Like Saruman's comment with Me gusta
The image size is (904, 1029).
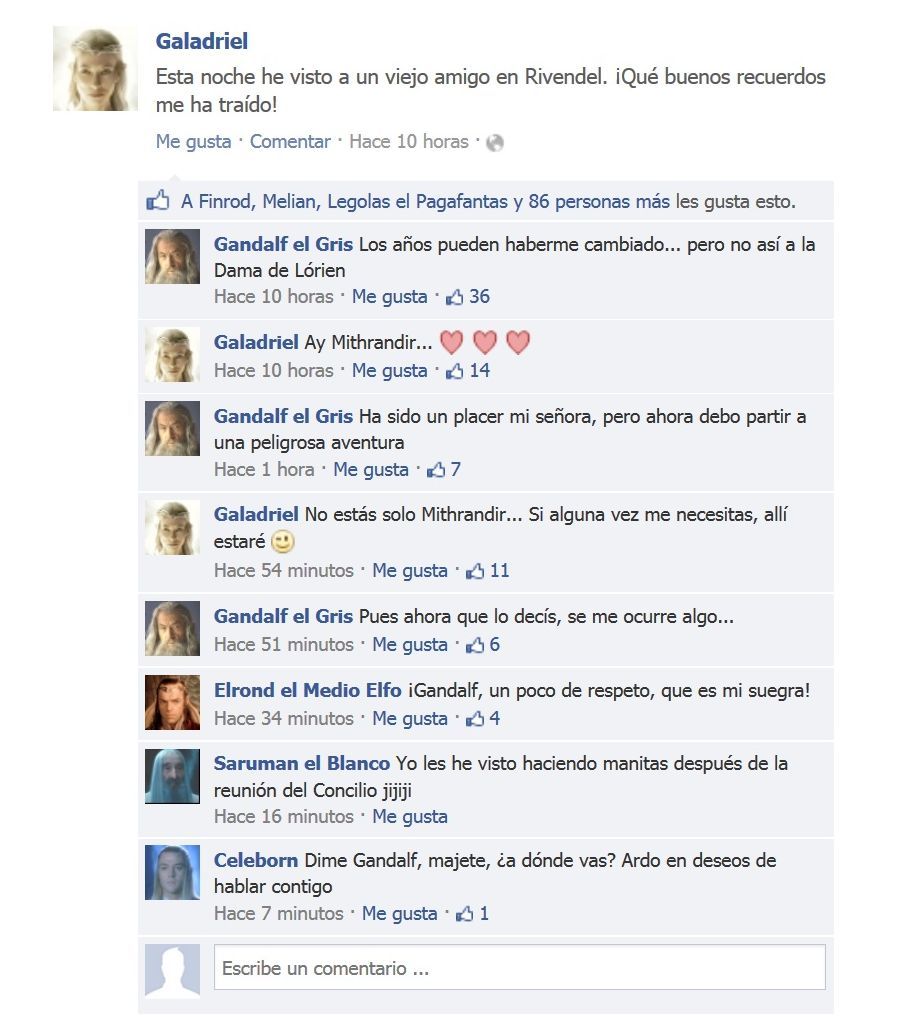coord(410,817)
